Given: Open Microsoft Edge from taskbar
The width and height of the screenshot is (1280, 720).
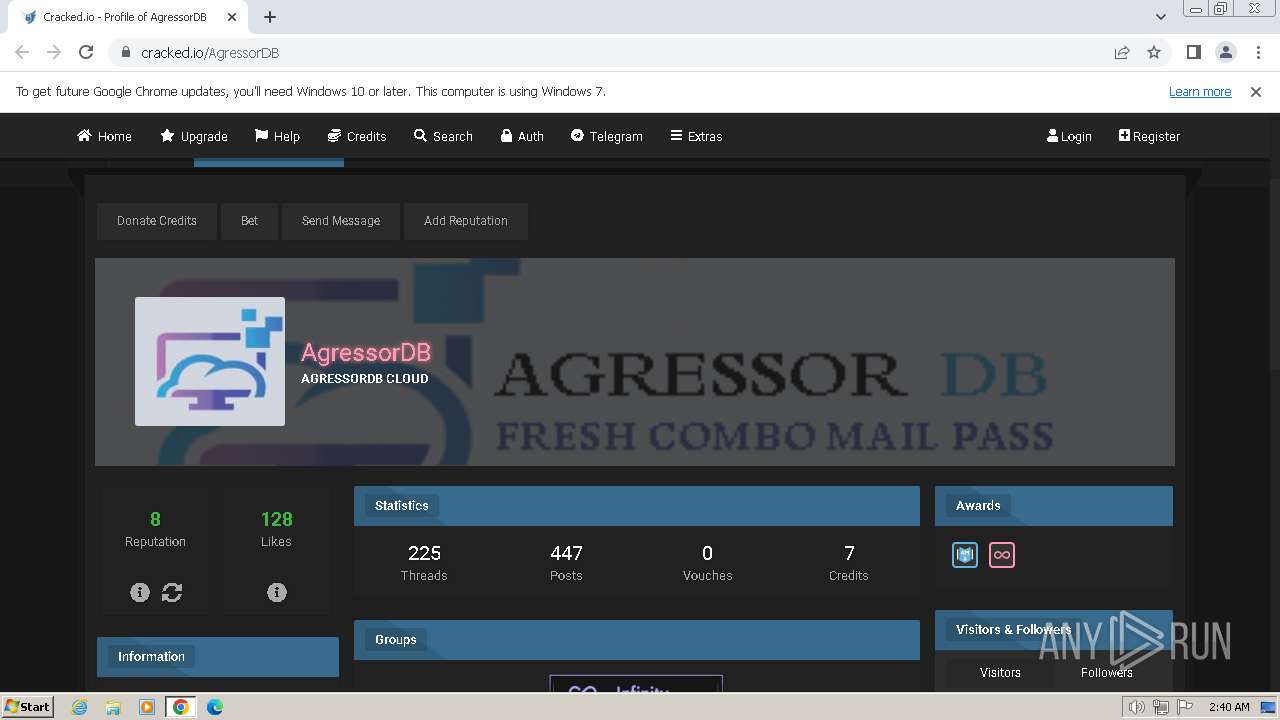Looking at the screenshot, I should point(215,707).
